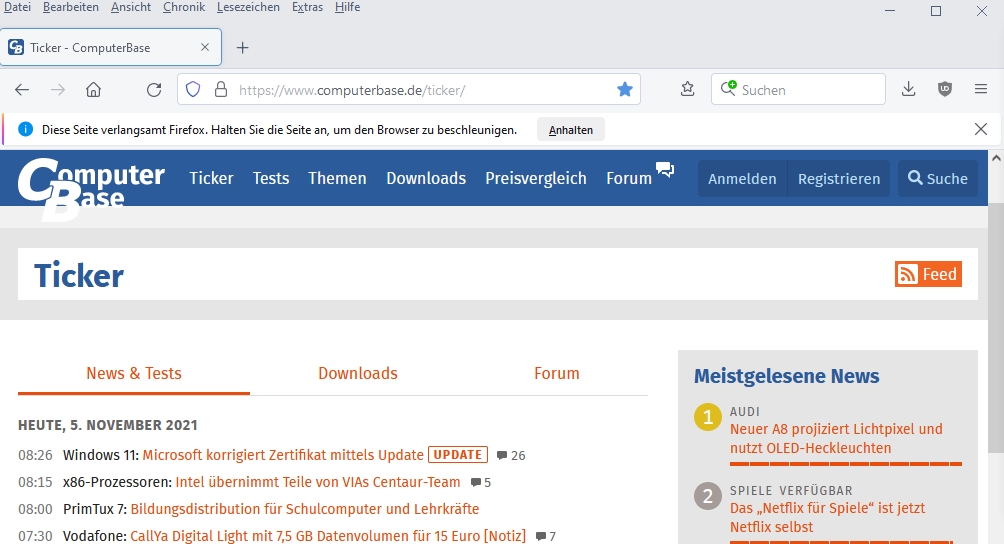Open the Ansicht menu
This screenshot has height=544, width=1004.
pos(131,7)
